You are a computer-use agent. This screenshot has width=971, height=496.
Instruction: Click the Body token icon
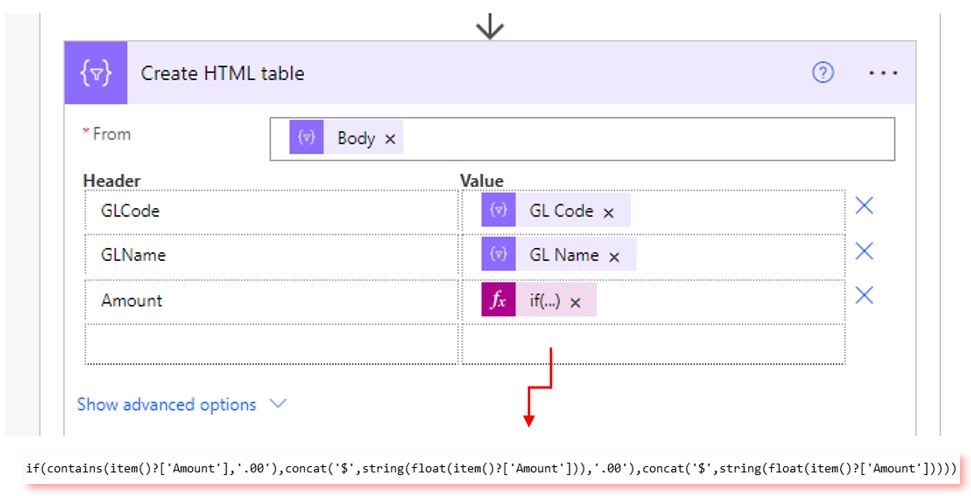(307, 137)
